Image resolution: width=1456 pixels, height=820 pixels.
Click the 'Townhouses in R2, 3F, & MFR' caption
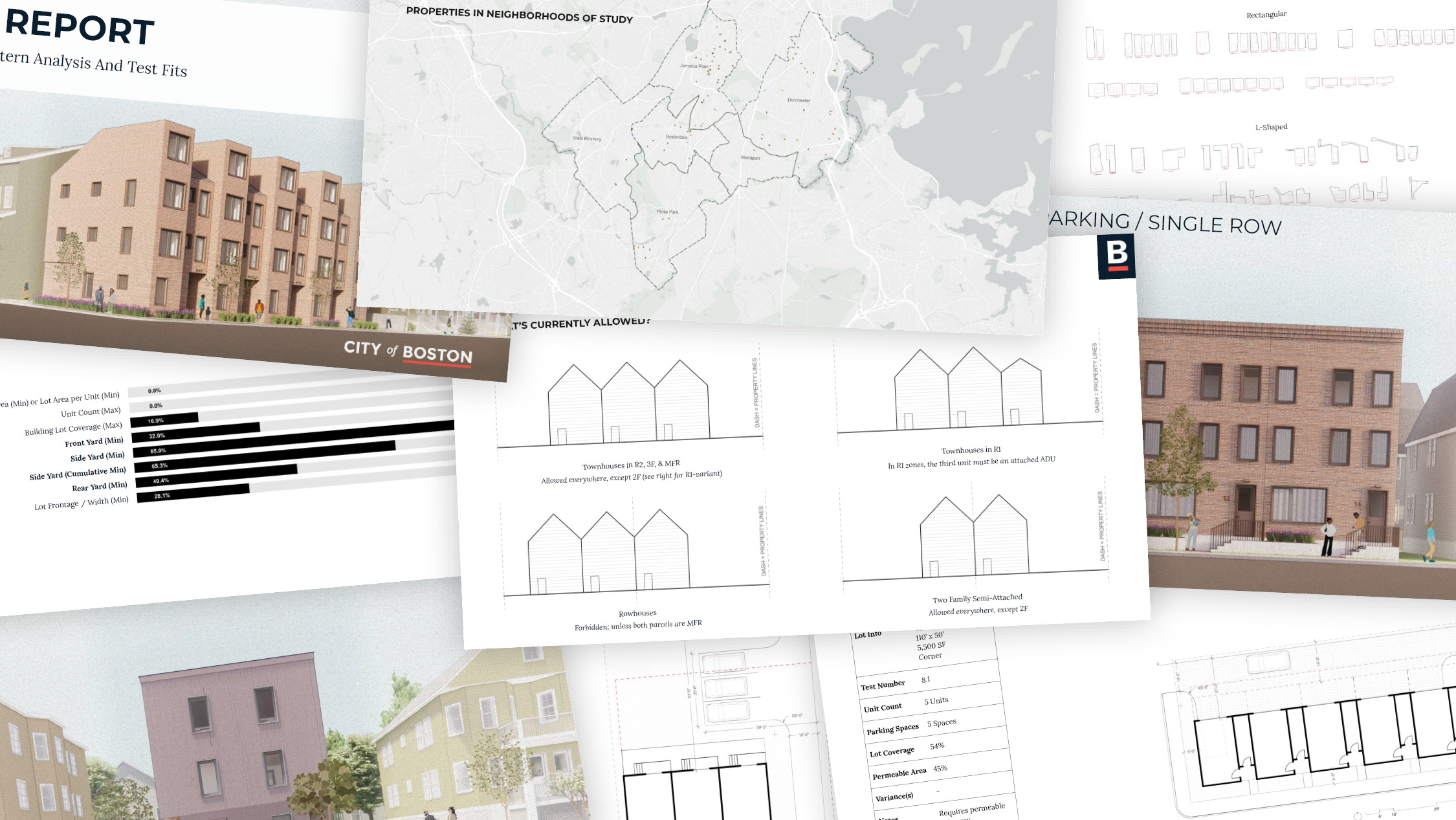631,465
